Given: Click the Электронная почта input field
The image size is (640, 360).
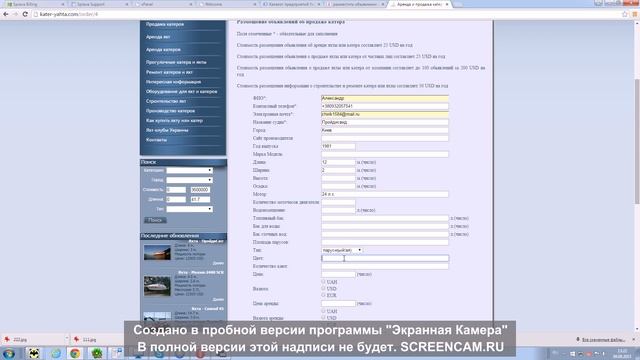Looking at the screenshot, I should point(384,114).
